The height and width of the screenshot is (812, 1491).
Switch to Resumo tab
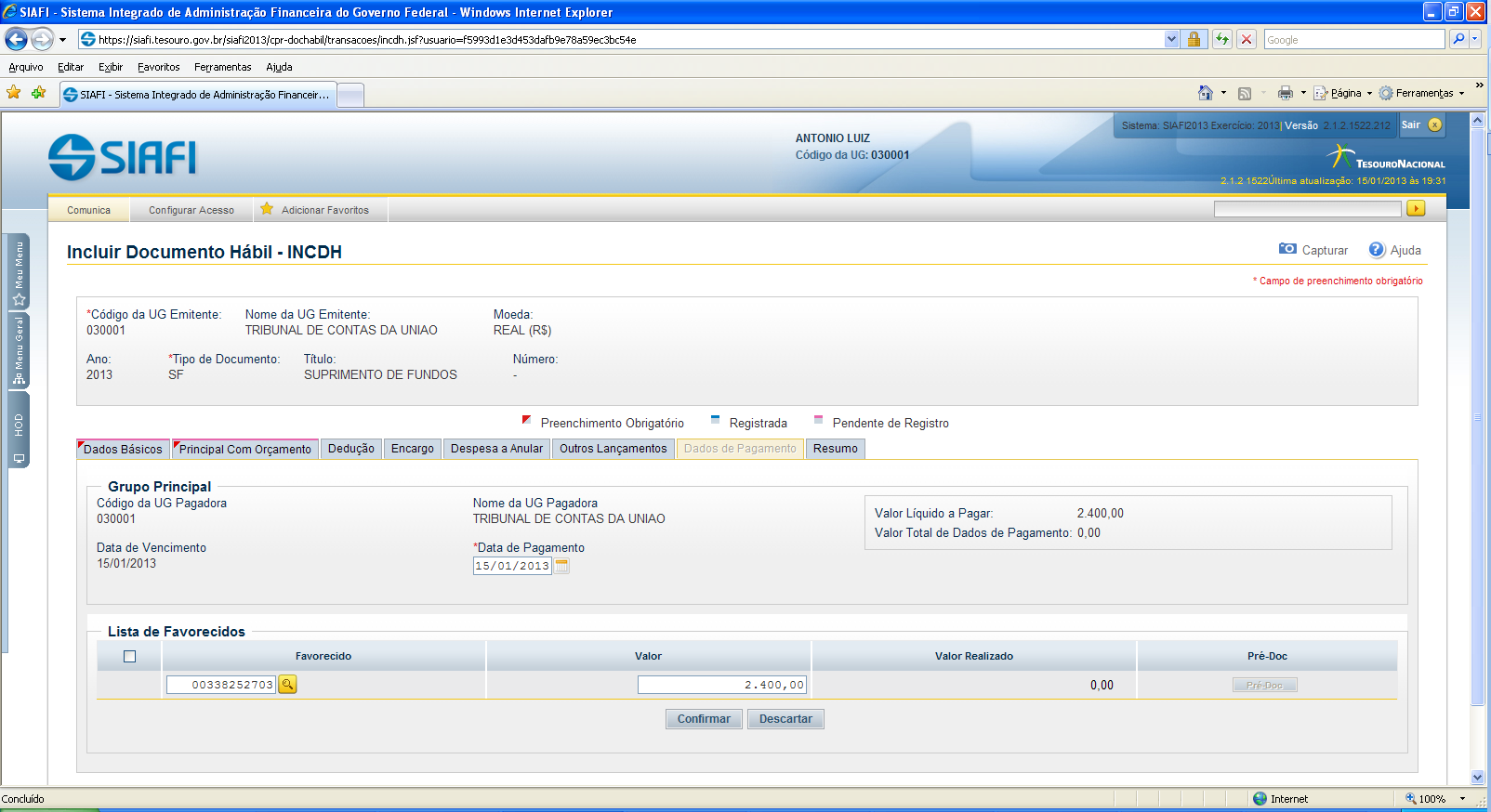836,449
